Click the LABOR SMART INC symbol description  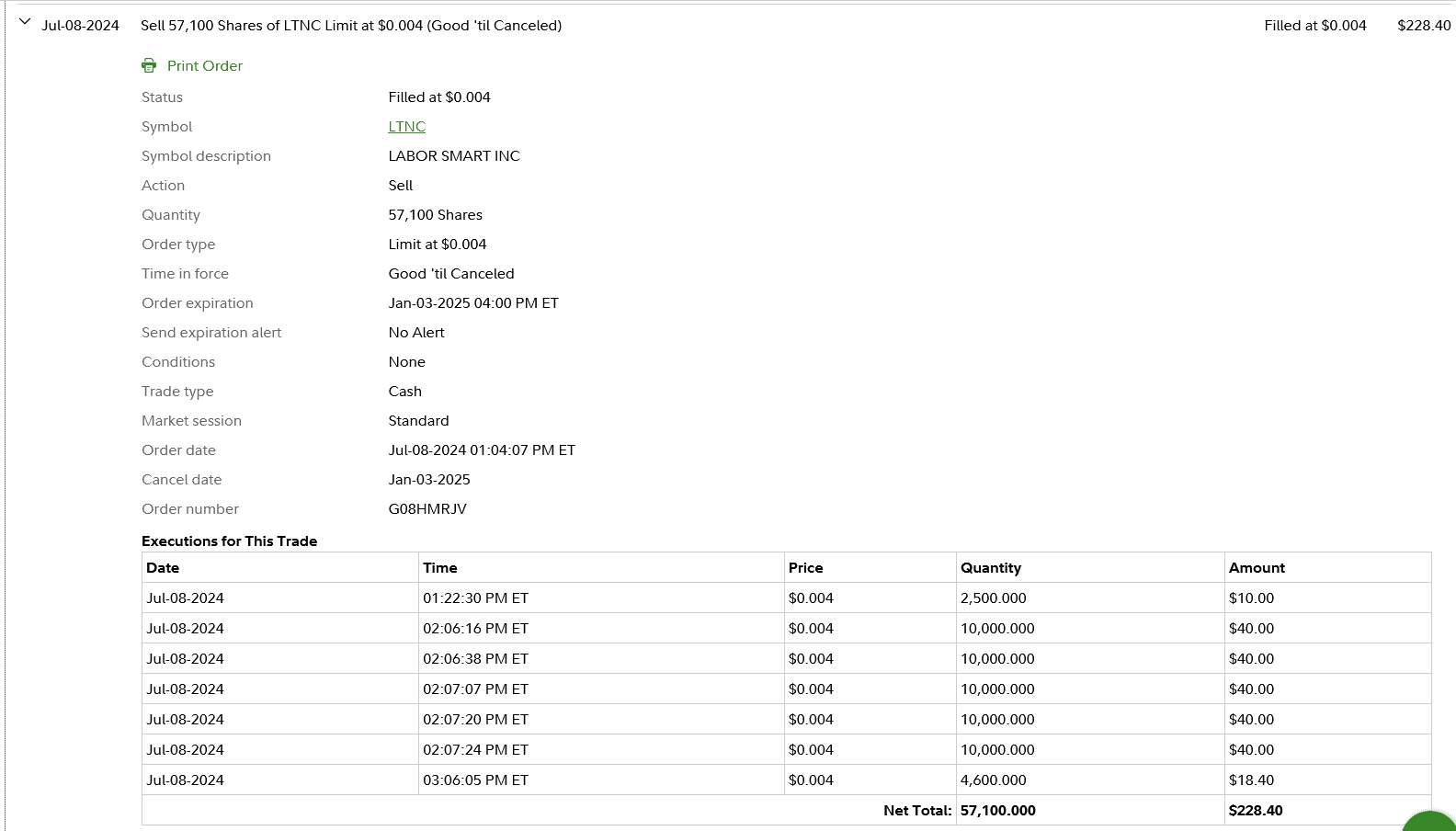pos(454,156)
